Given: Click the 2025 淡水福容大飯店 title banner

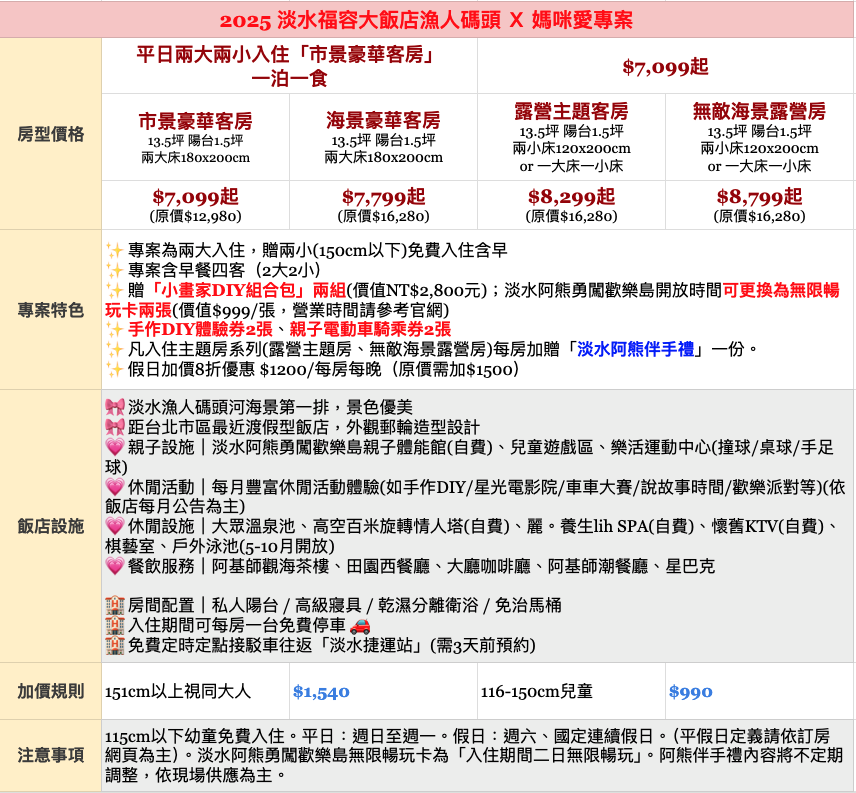Looking at the screenshot, I should coord(426,20).
